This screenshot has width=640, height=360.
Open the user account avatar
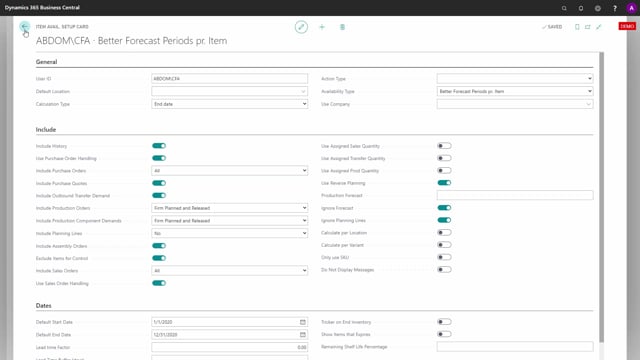pyautogui.click(x=631, y=8)
